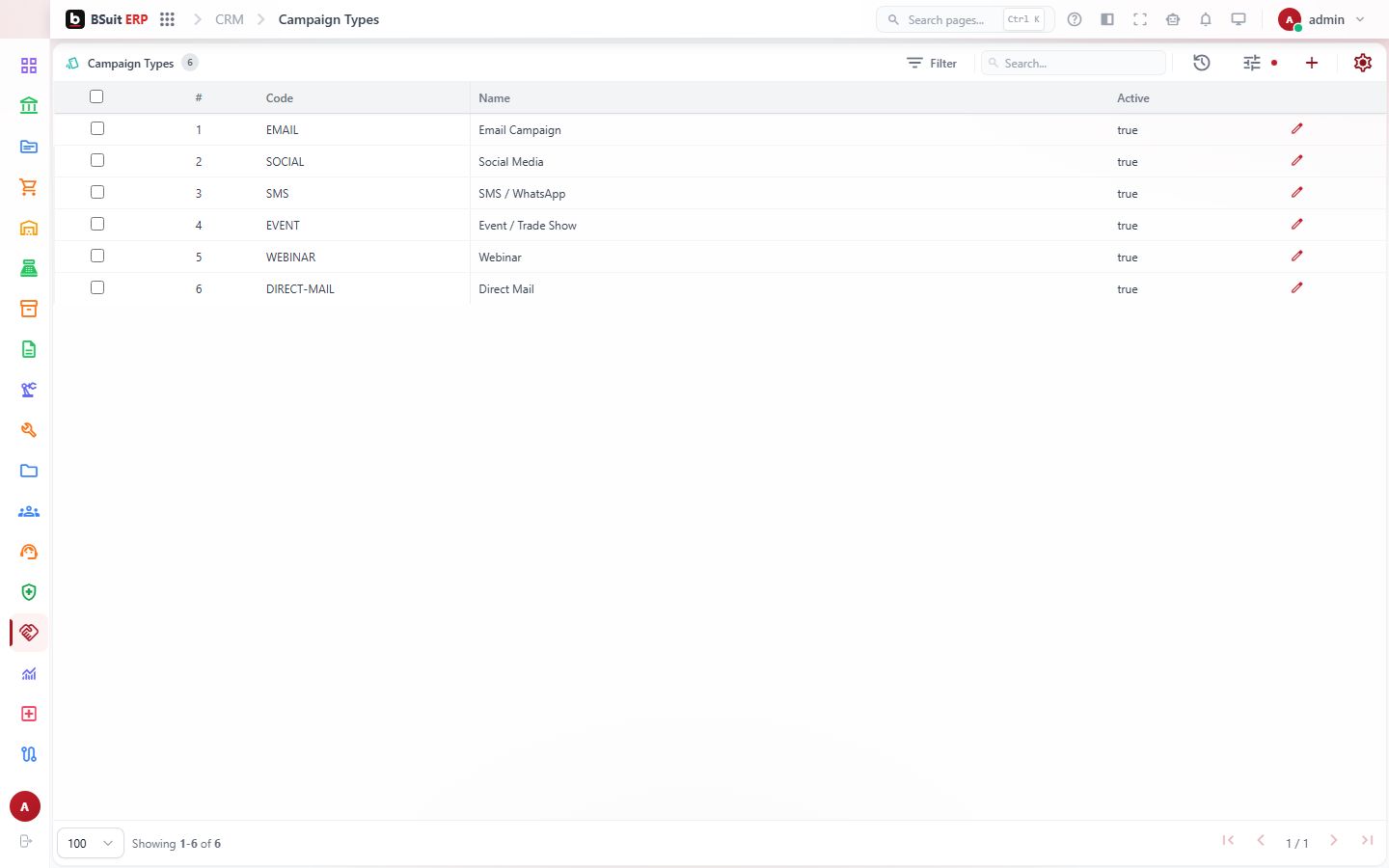
Task: Toggle fullscreen mode icon in top bar
Action: point(1140,19)
